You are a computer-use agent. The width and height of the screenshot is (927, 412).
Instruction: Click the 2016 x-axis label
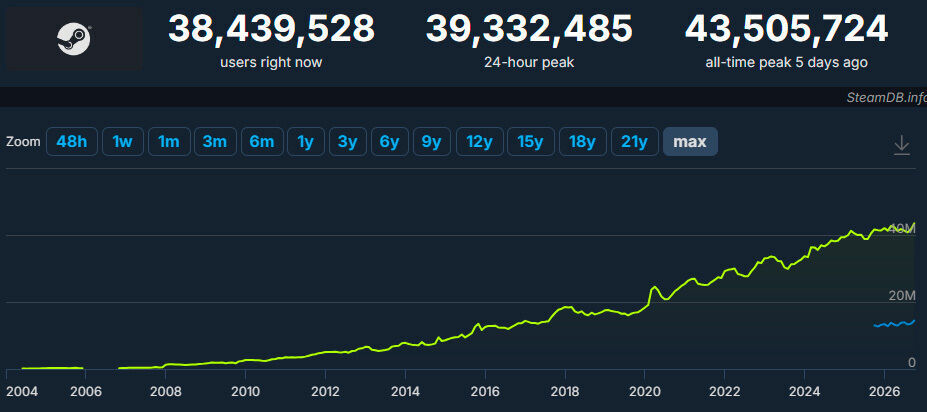click(485, 391)
